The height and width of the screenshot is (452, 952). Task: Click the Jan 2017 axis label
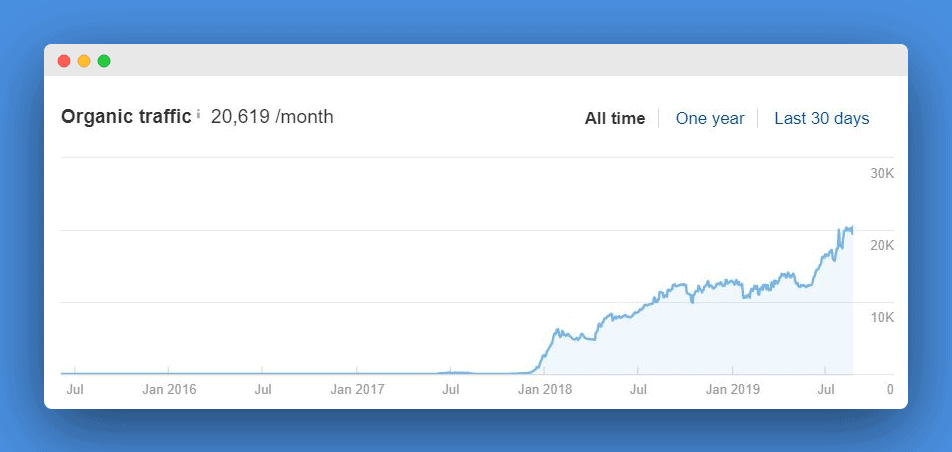[357, 389]
